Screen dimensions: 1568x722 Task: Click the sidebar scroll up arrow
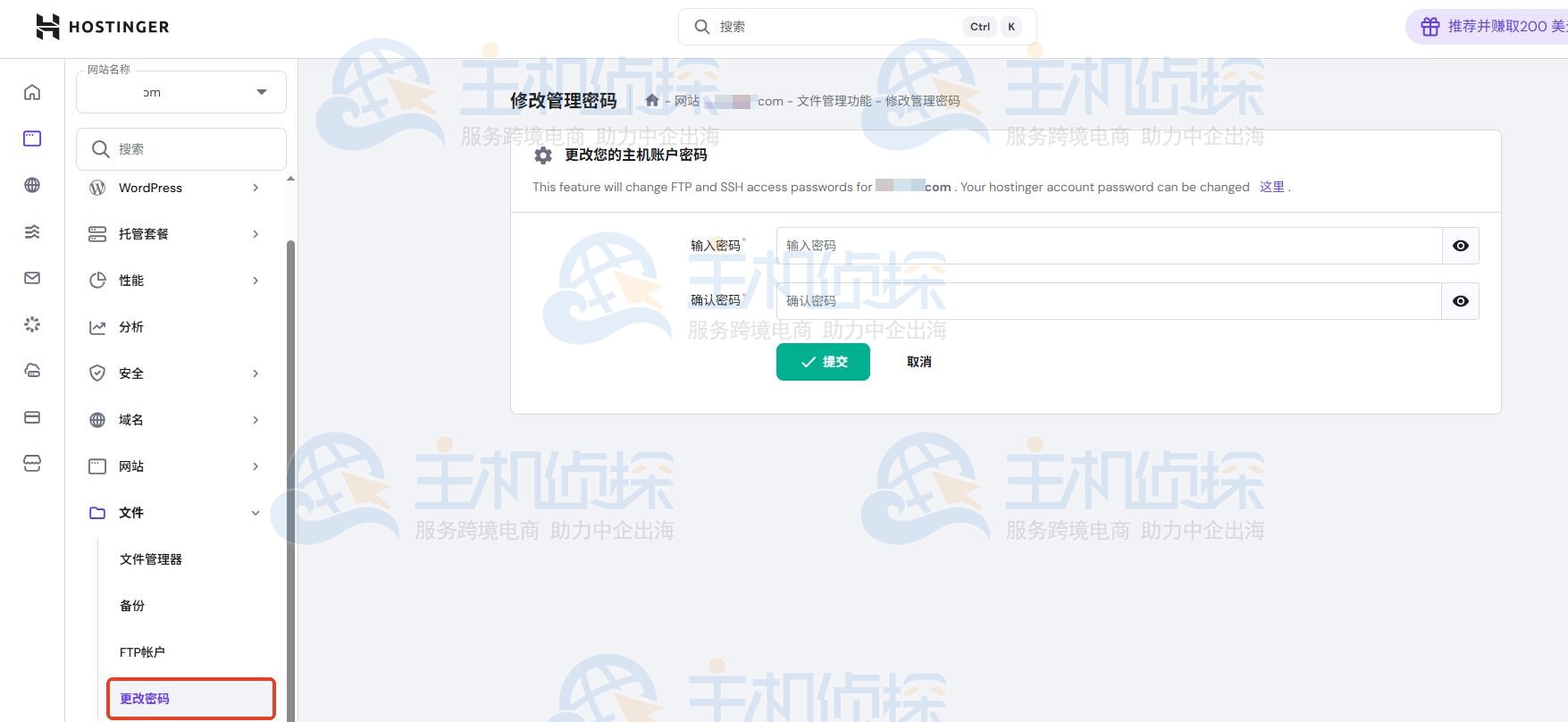[290, 179]
